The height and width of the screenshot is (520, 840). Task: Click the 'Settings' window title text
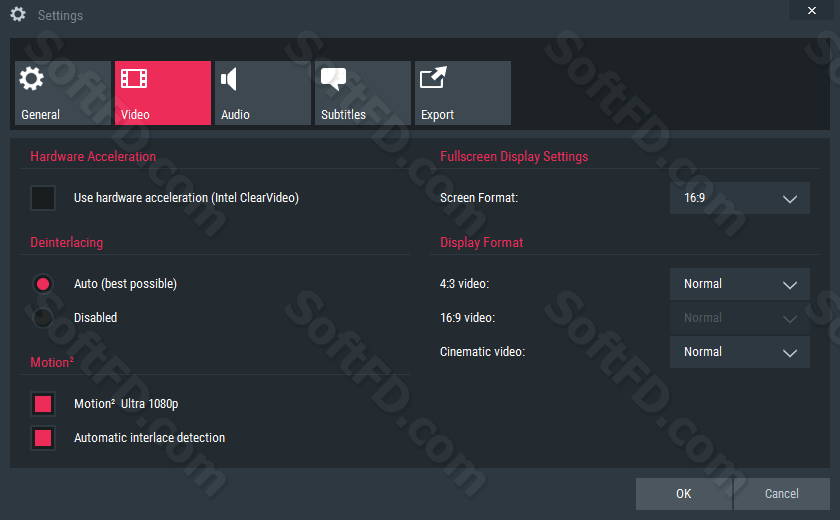[x=61, y=16]
